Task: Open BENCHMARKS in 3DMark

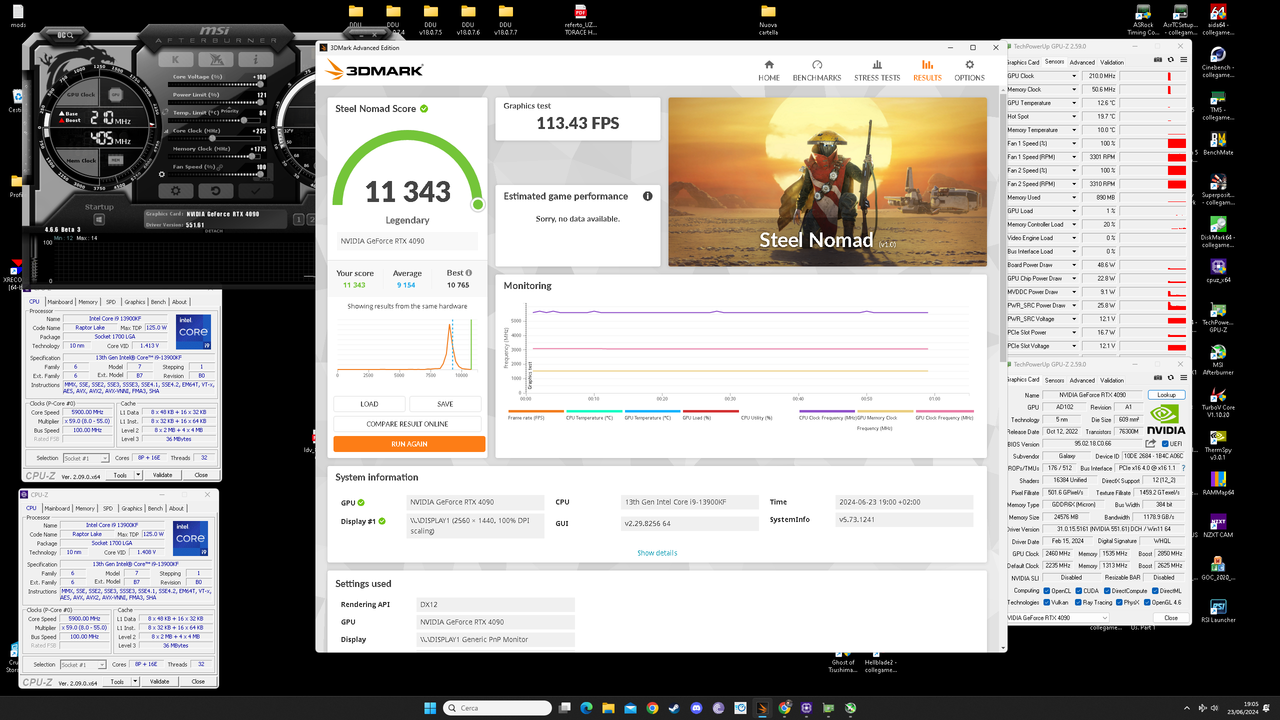Action: coord(817,70)
